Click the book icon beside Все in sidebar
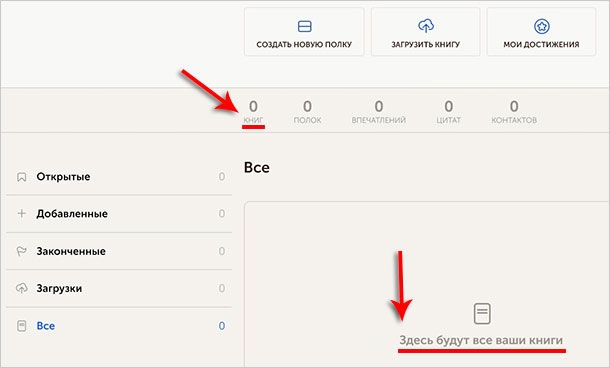This screenshot has width=610, height=368. point(22,326)
